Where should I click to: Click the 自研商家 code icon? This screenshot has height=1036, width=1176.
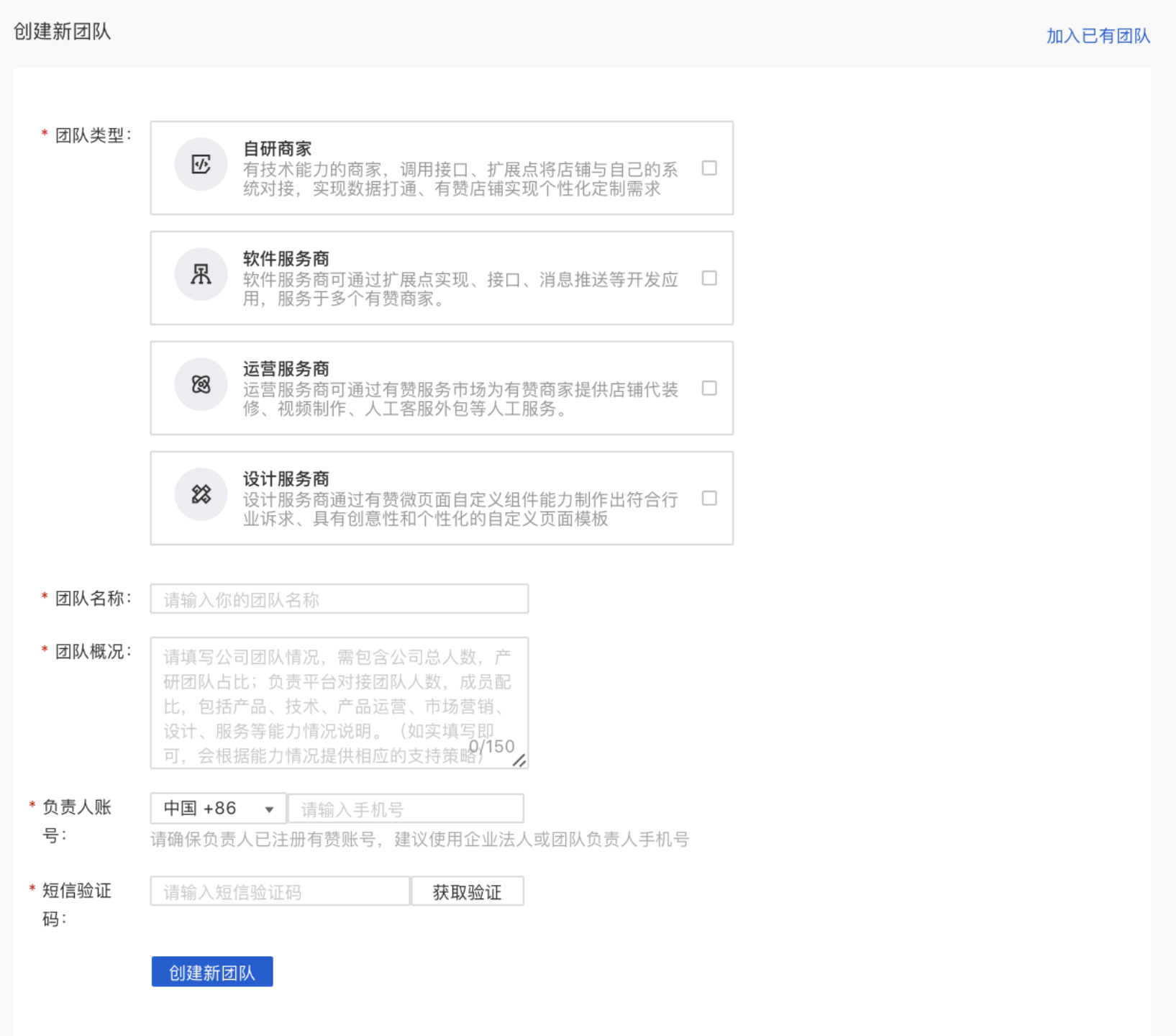coord(201,165)
